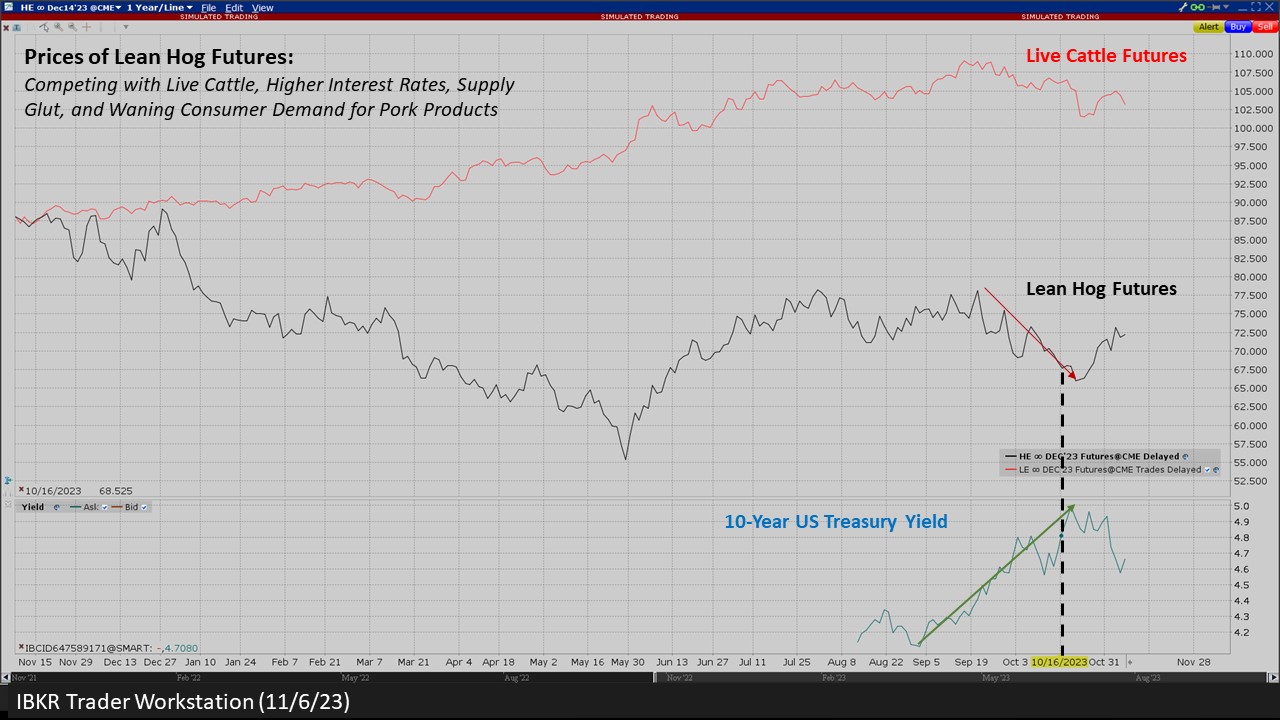The height and width of the screenshot is (720, 1280).
Task: Select the crosshair cursor tool
Action: [x=87, y=27]
